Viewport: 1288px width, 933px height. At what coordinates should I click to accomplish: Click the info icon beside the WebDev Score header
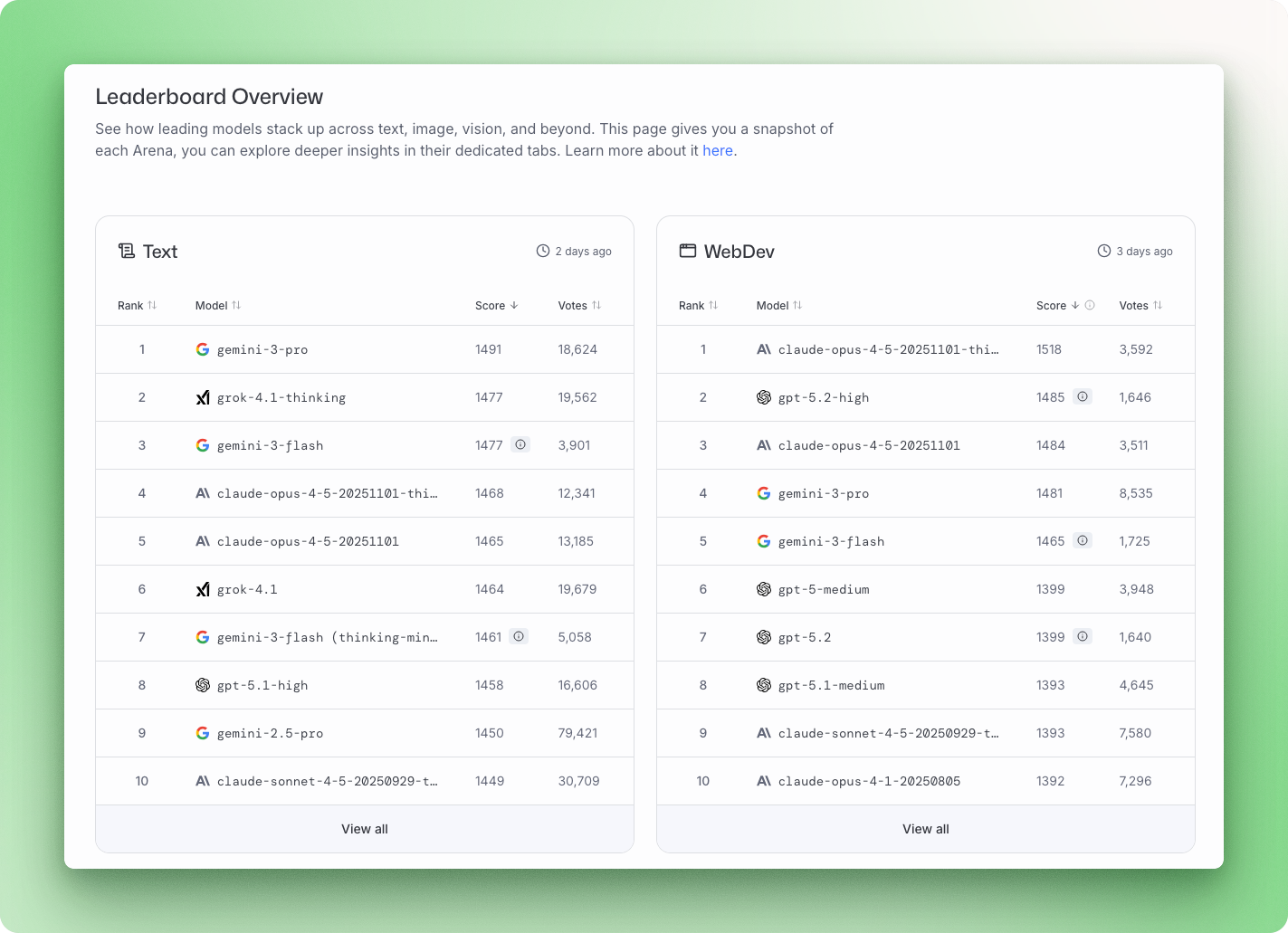pos(1091,305)
